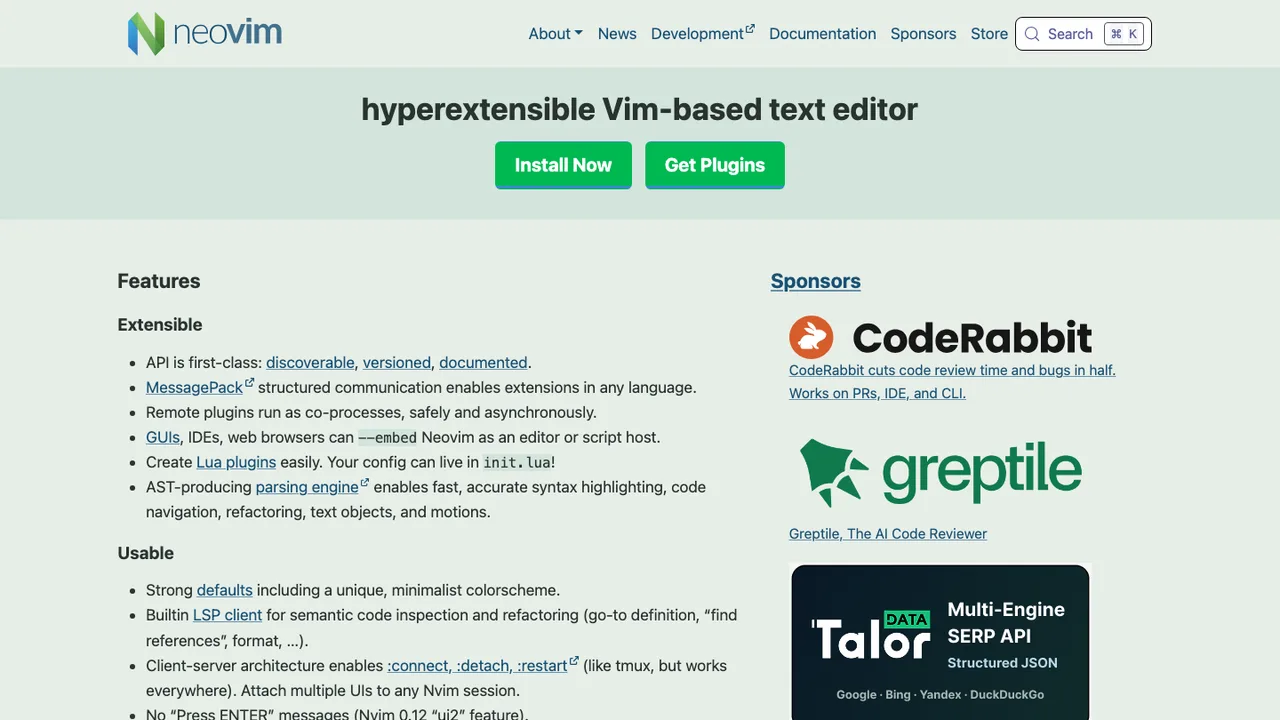Open the Talor Data SERP API banner
This screenshot has height=720, width=1280.
[940, 642]
